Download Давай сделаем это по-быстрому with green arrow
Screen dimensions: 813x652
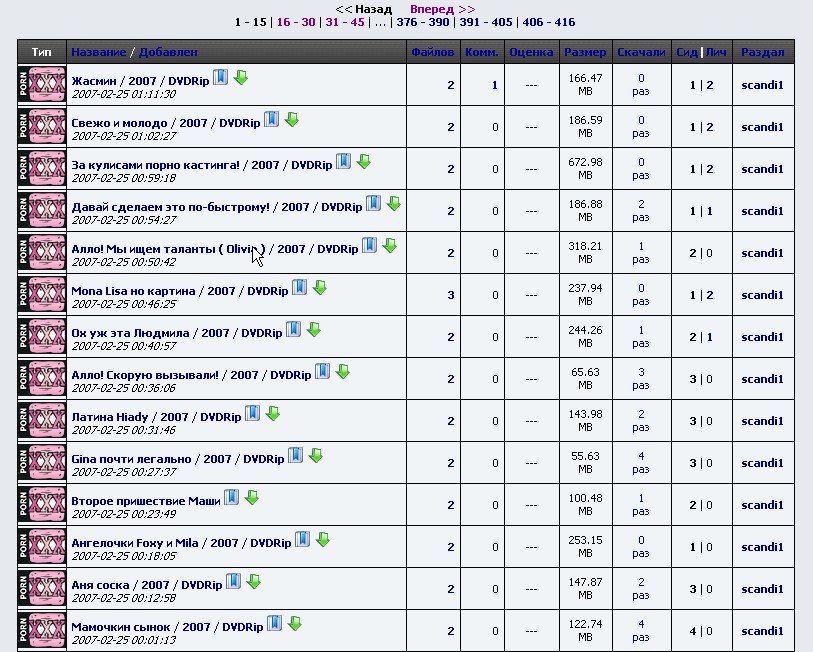pyautogui.click(x=394, y=203)
